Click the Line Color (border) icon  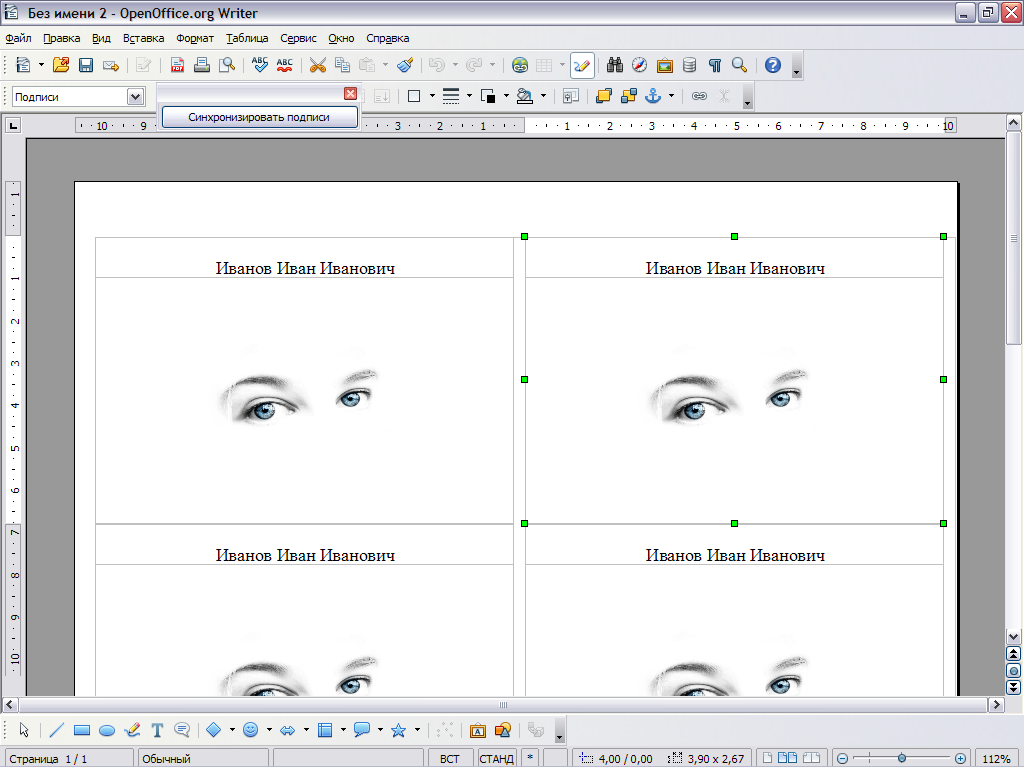488,97
